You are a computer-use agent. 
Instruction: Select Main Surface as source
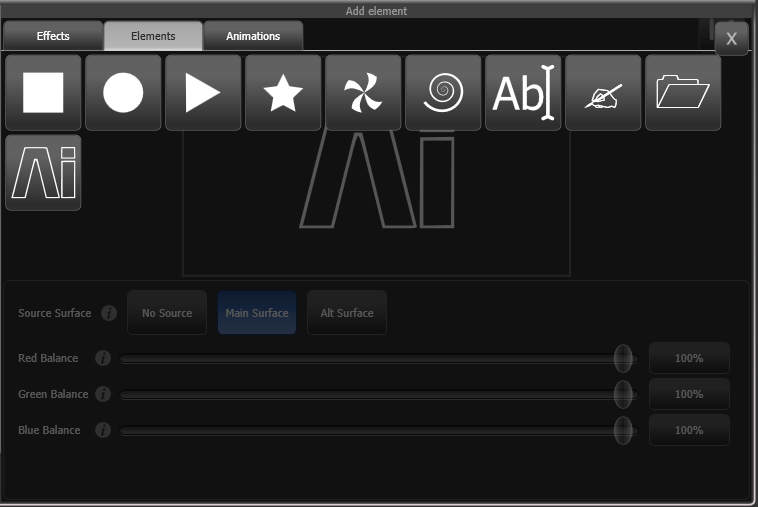257,313
